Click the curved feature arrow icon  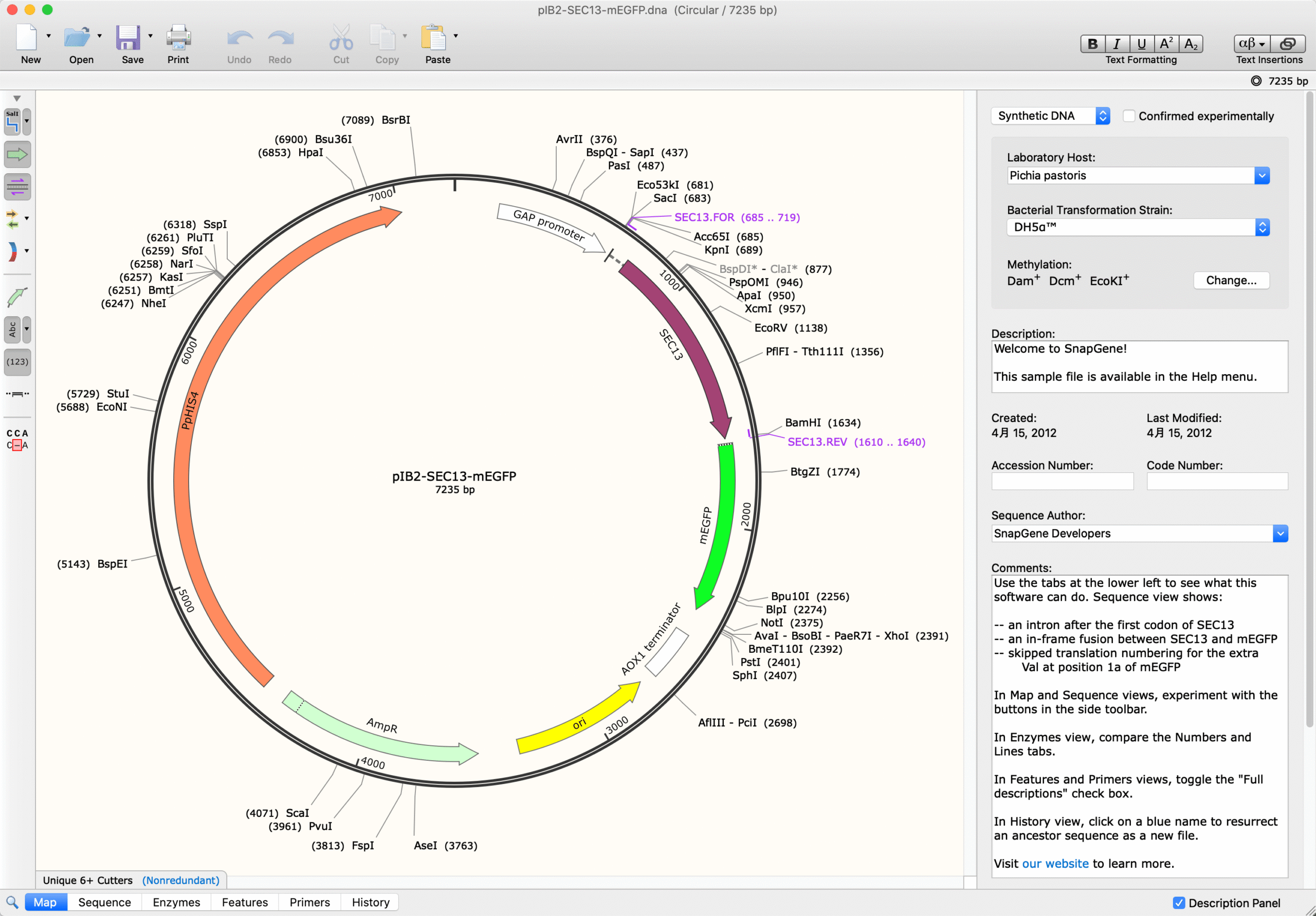click(x=17, y=298)
